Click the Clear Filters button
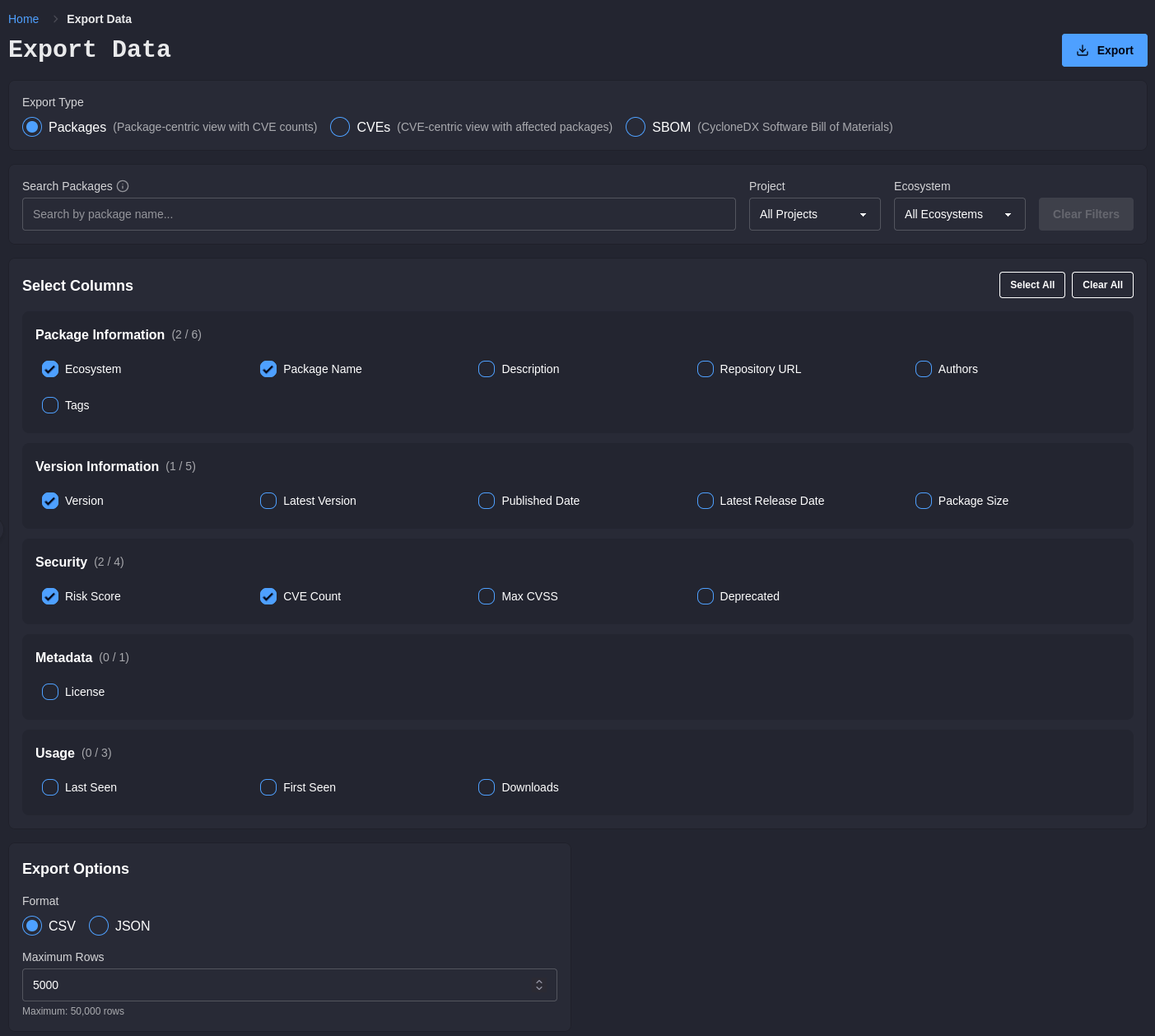The height and width of the screenshot is (1036, 1155). tap(1086, 214)
